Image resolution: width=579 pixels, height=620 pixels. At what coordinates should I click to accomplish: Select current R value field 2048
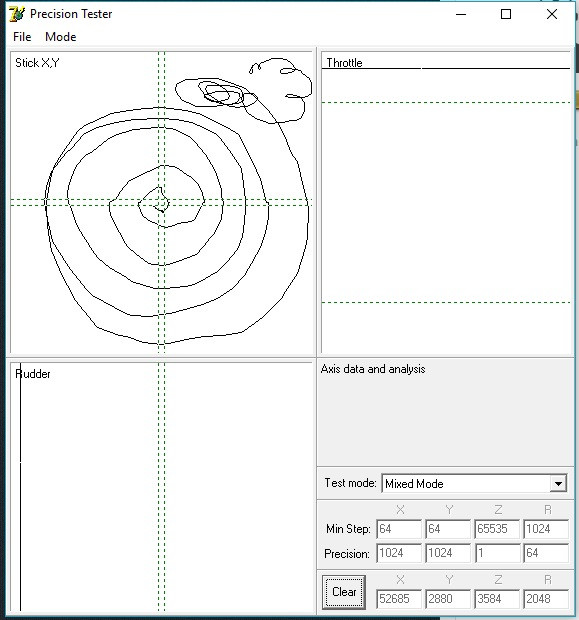546,599
